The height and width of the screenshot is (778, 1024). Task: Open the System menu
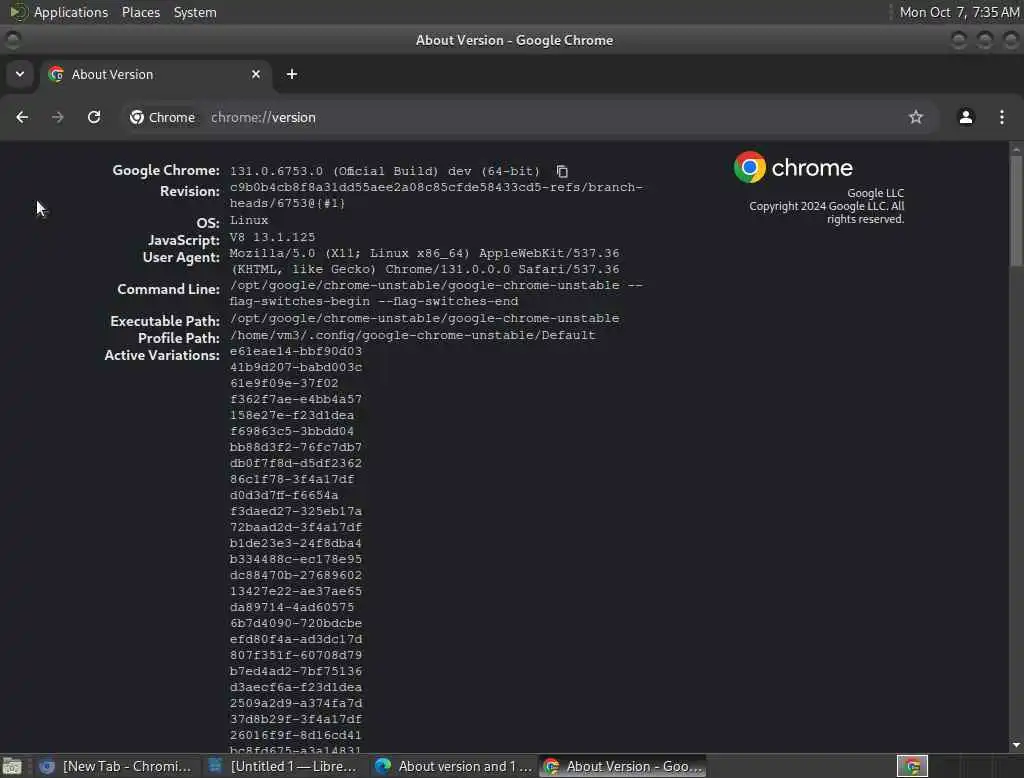pos(195,12)
